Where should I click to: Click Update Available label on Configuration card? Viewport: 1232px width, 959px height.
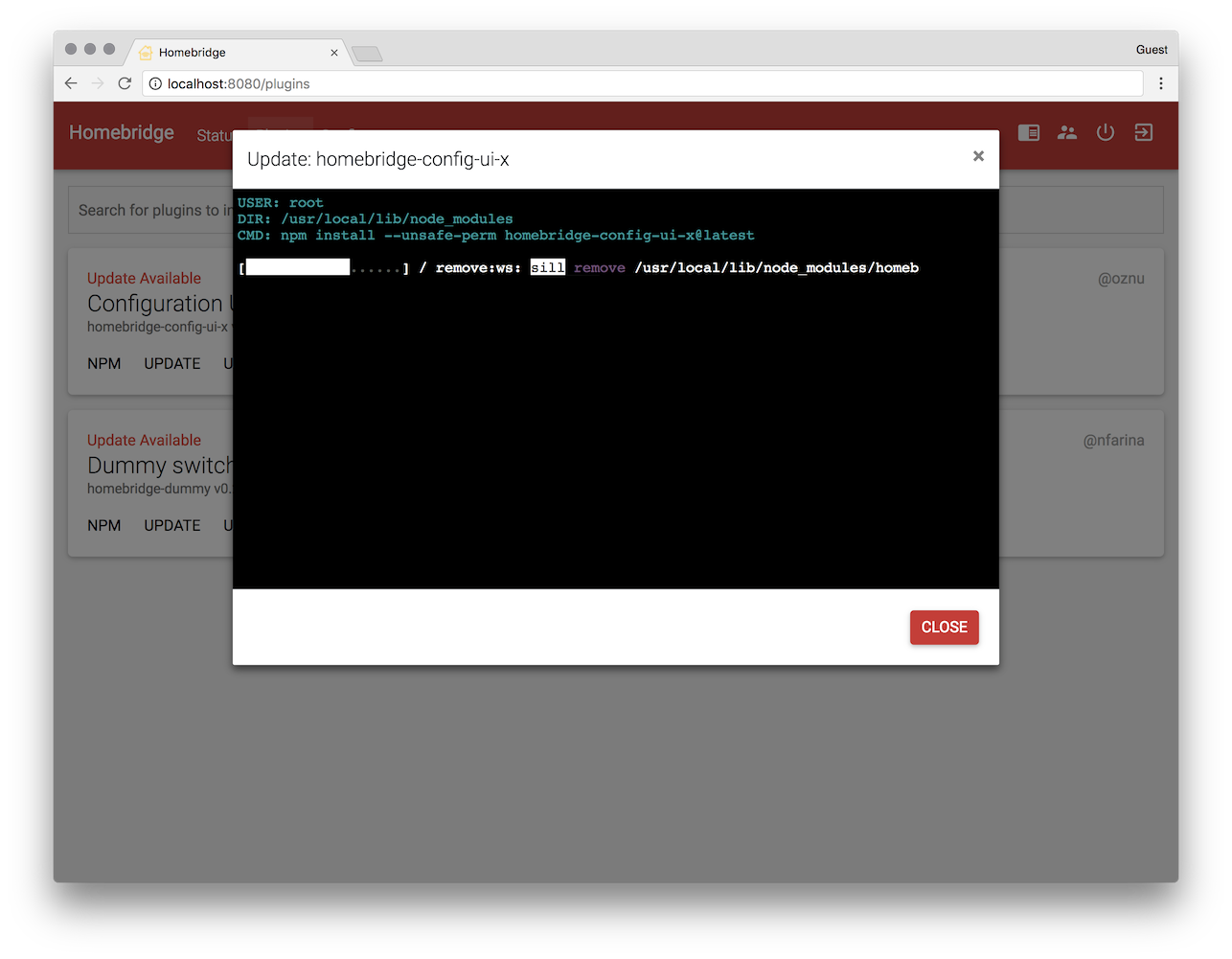coord(144,278)
